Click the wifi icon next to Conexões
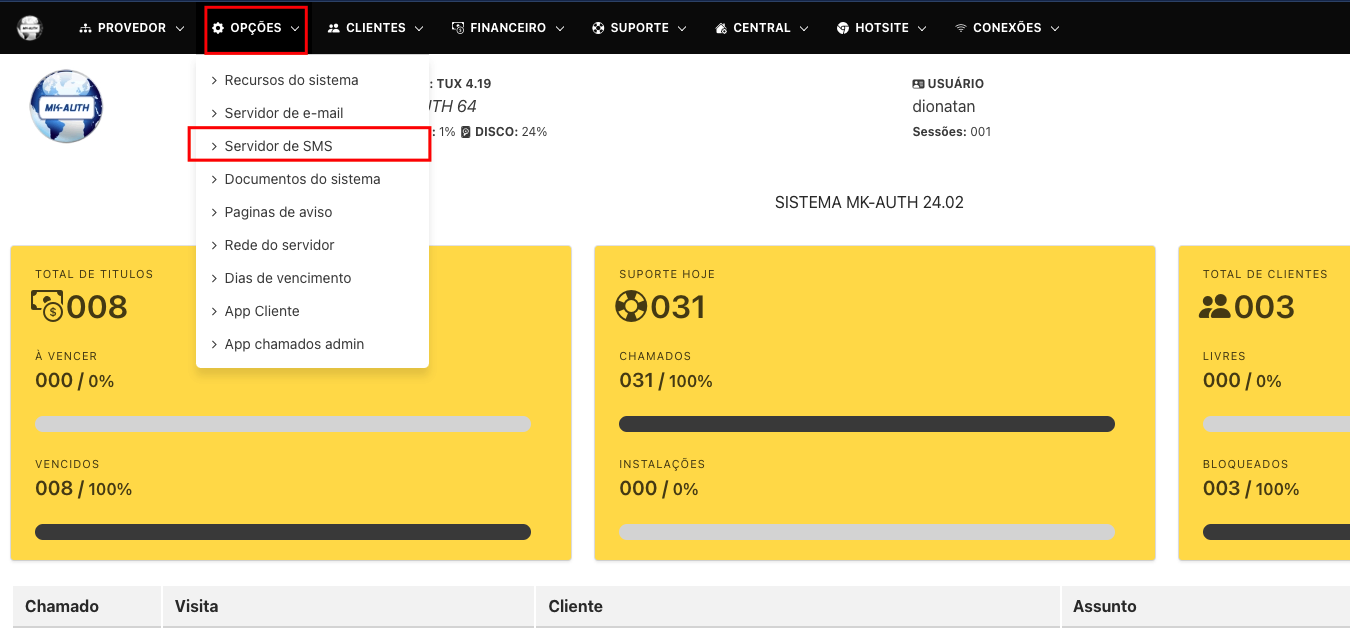This screenshot has height=628, width=1350. pyautogui.click(x=961, y=28)
